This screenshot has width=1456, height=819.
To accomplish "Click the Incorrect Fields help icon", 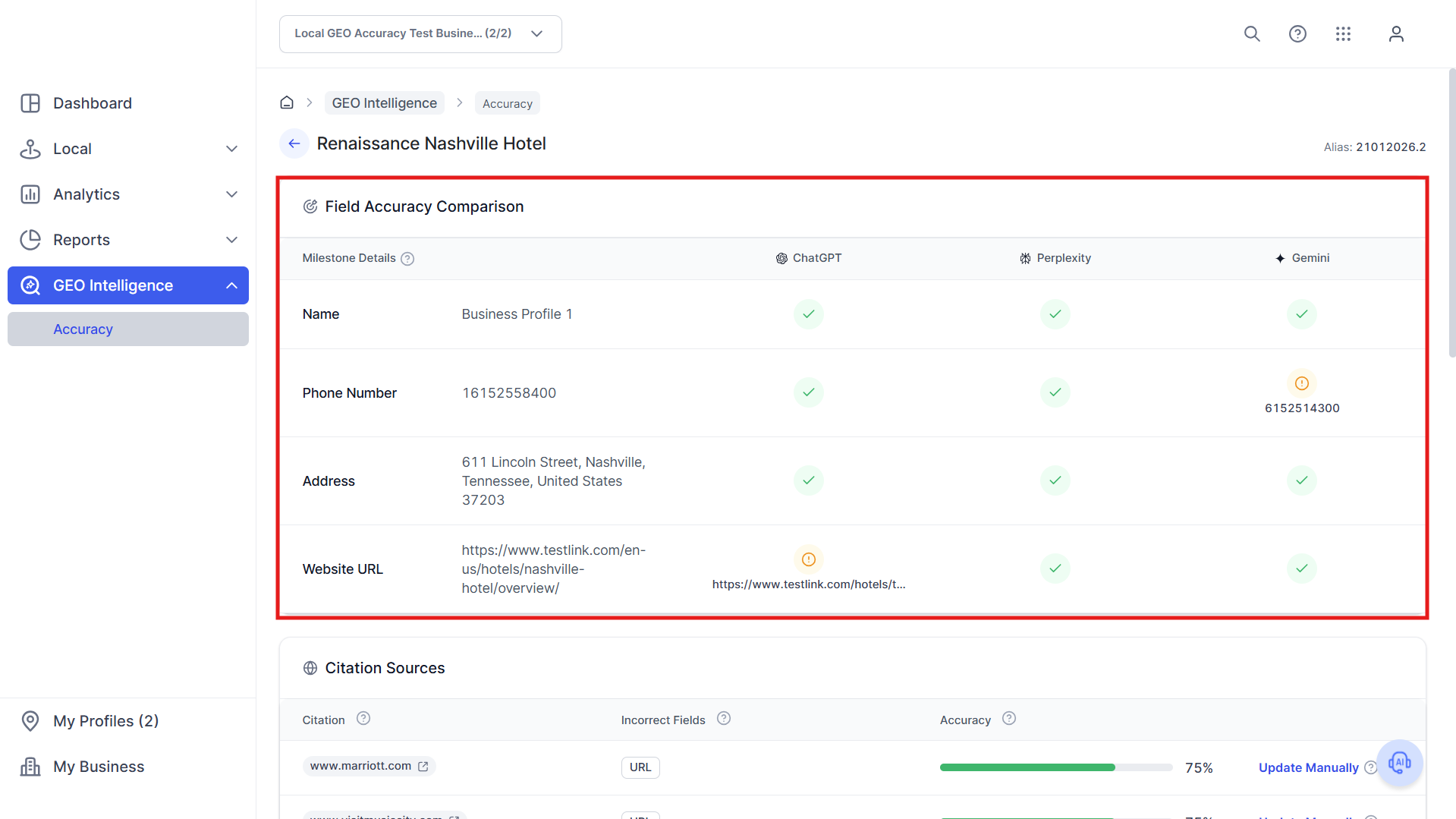I will tap(724, 719).
